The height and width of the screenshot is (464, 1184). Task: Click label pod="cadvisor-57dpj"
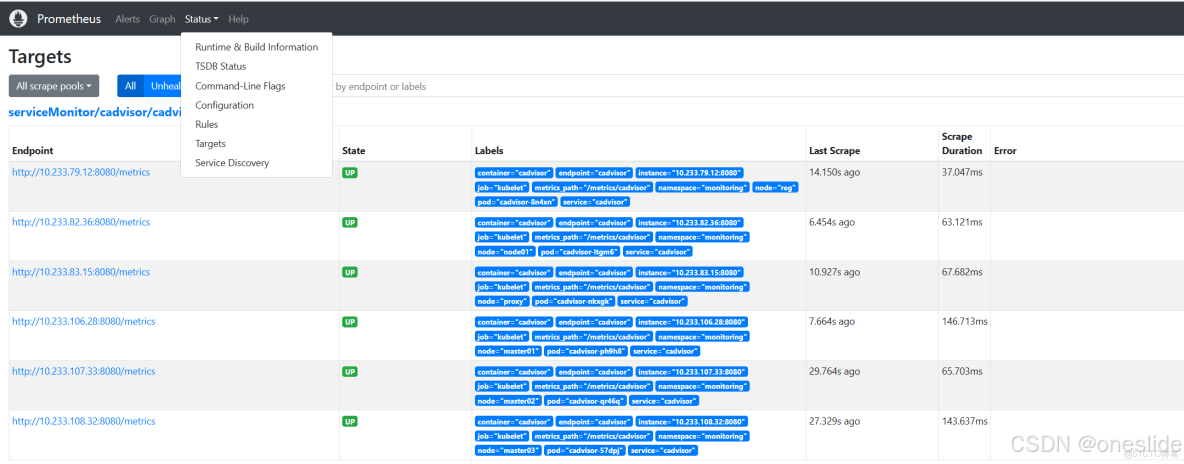coord(585,450)
